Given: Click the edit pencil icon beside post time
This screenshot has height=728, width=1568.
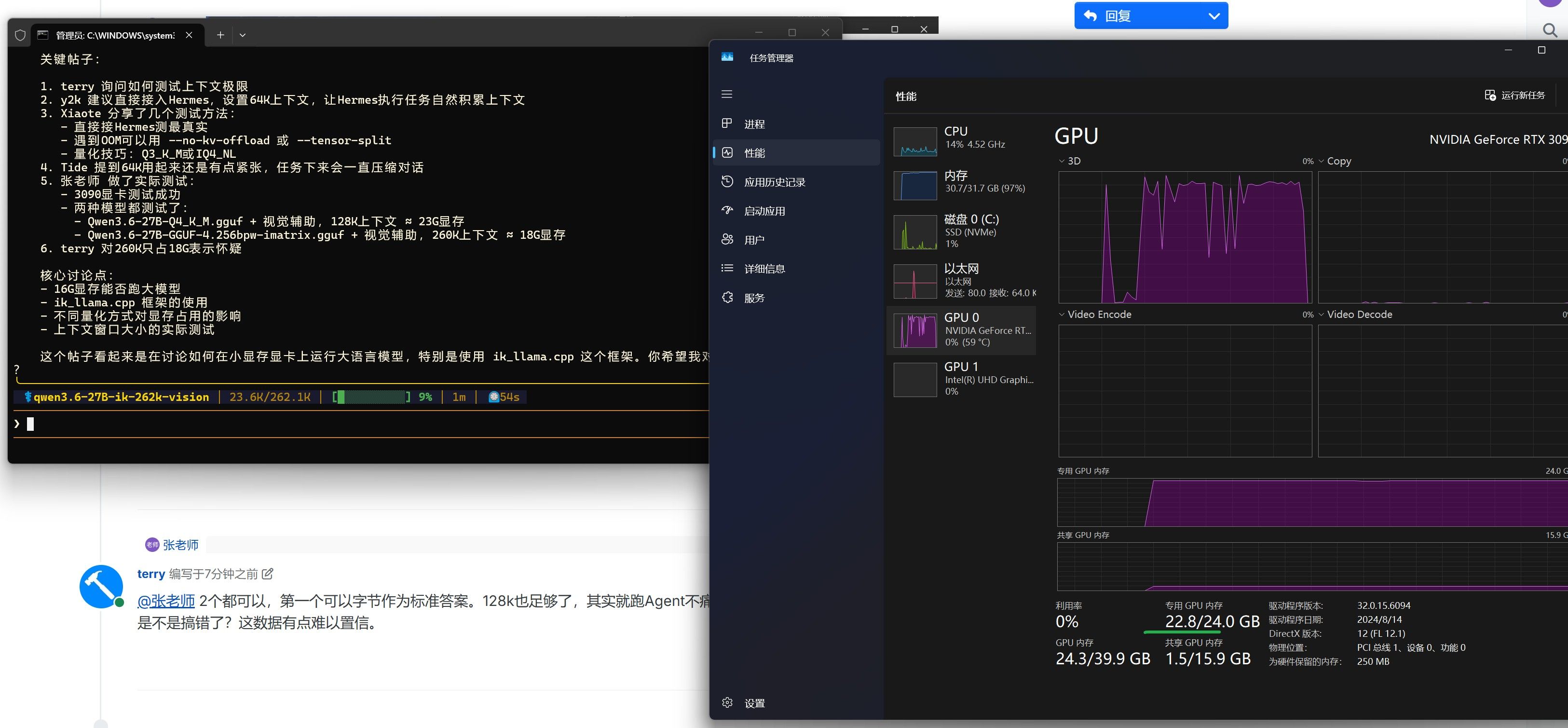Looking at the screenshot, I should click(267, 574).
